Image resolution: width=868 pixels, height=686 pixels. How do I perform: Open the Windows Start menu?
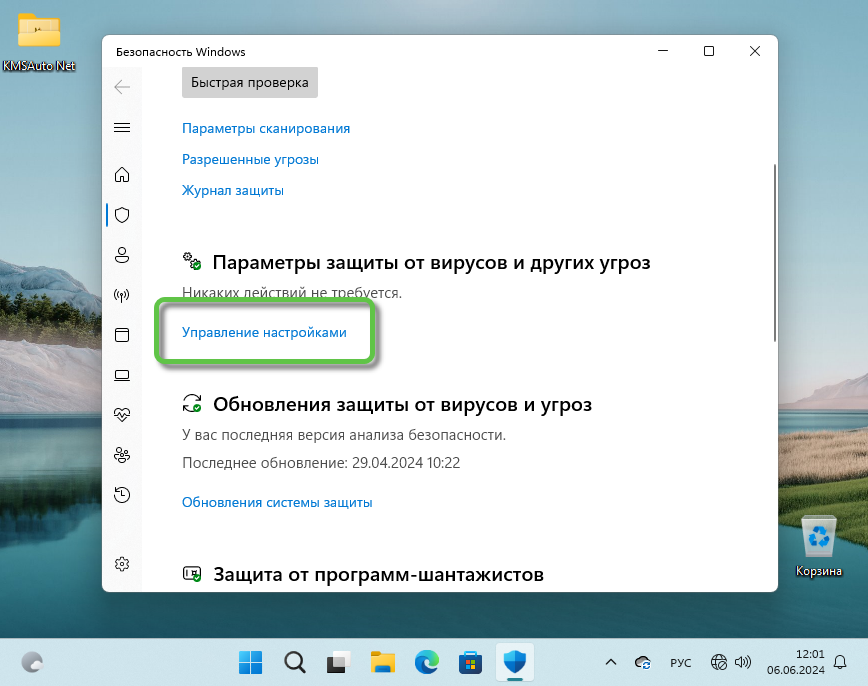pos(250,662)
